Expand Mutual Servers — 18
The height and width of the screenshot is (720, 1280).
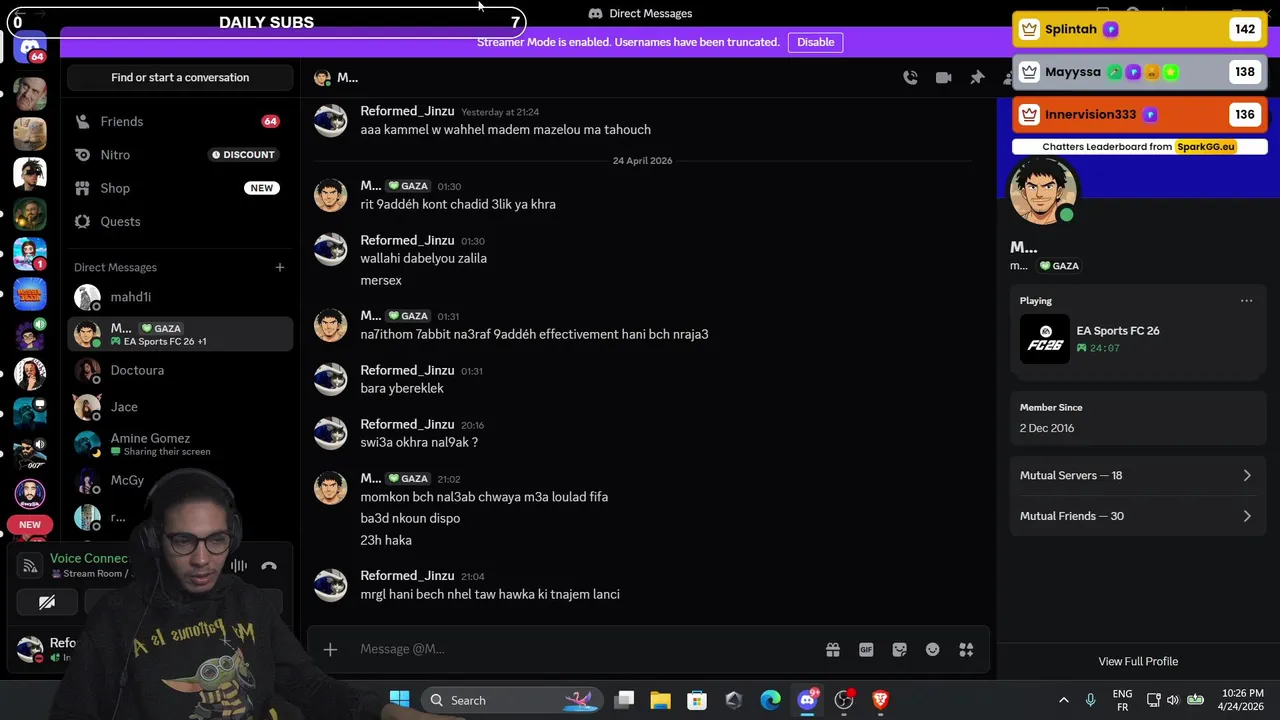(x=1138, y=475)
